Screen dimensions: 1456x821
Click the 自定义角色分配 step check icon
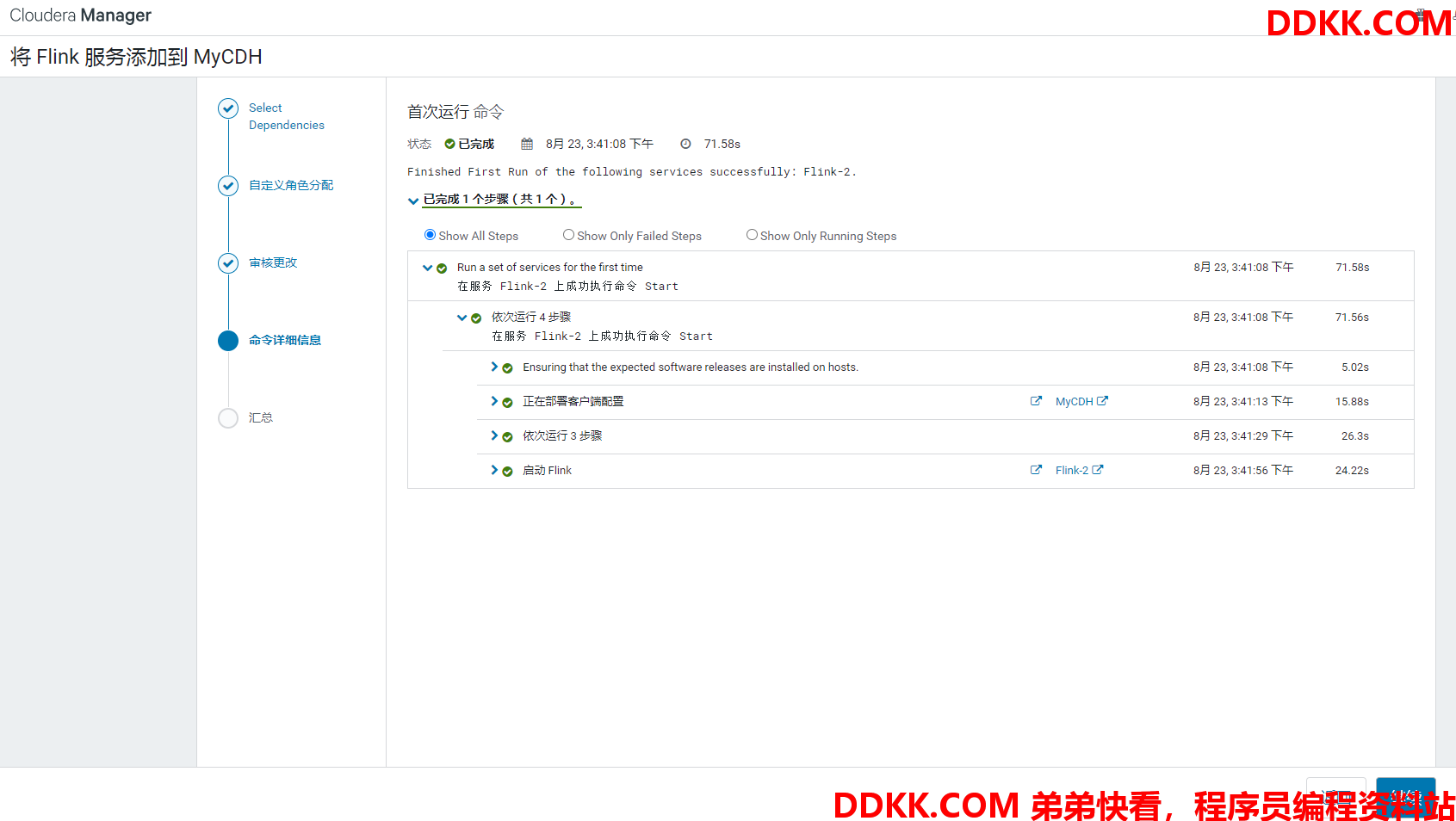(228, 186)
